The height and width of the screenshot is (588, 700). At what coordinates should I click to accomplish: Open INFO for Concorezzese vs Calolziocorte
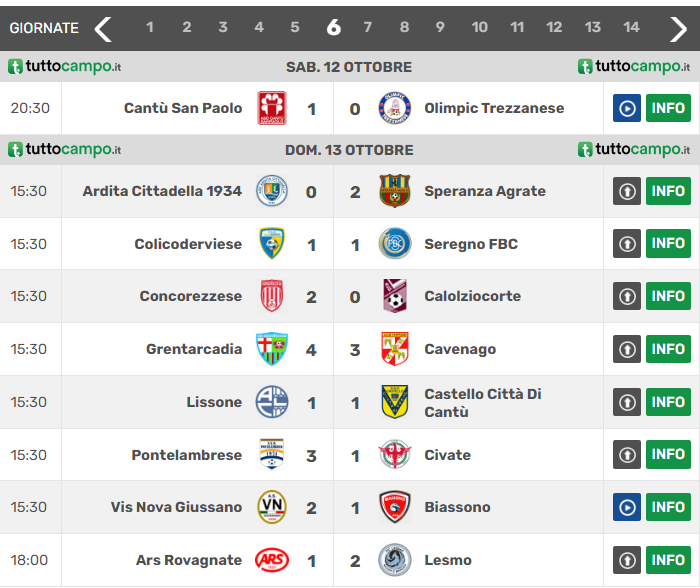(x=668, y=296)
